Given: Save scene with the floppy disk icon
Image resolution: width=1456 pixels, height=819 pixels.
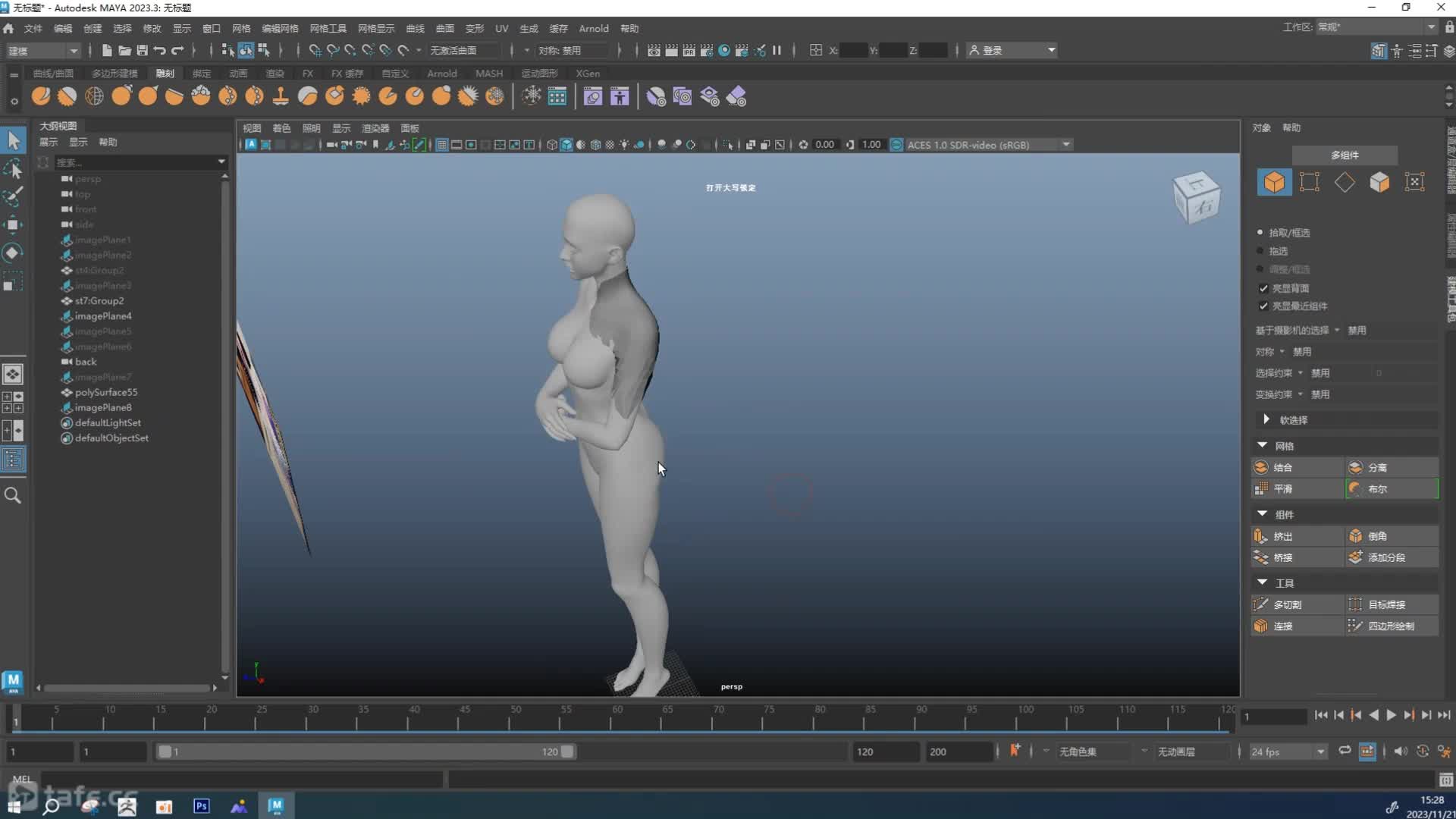Looking at the screenshot, I should point(142,50).
